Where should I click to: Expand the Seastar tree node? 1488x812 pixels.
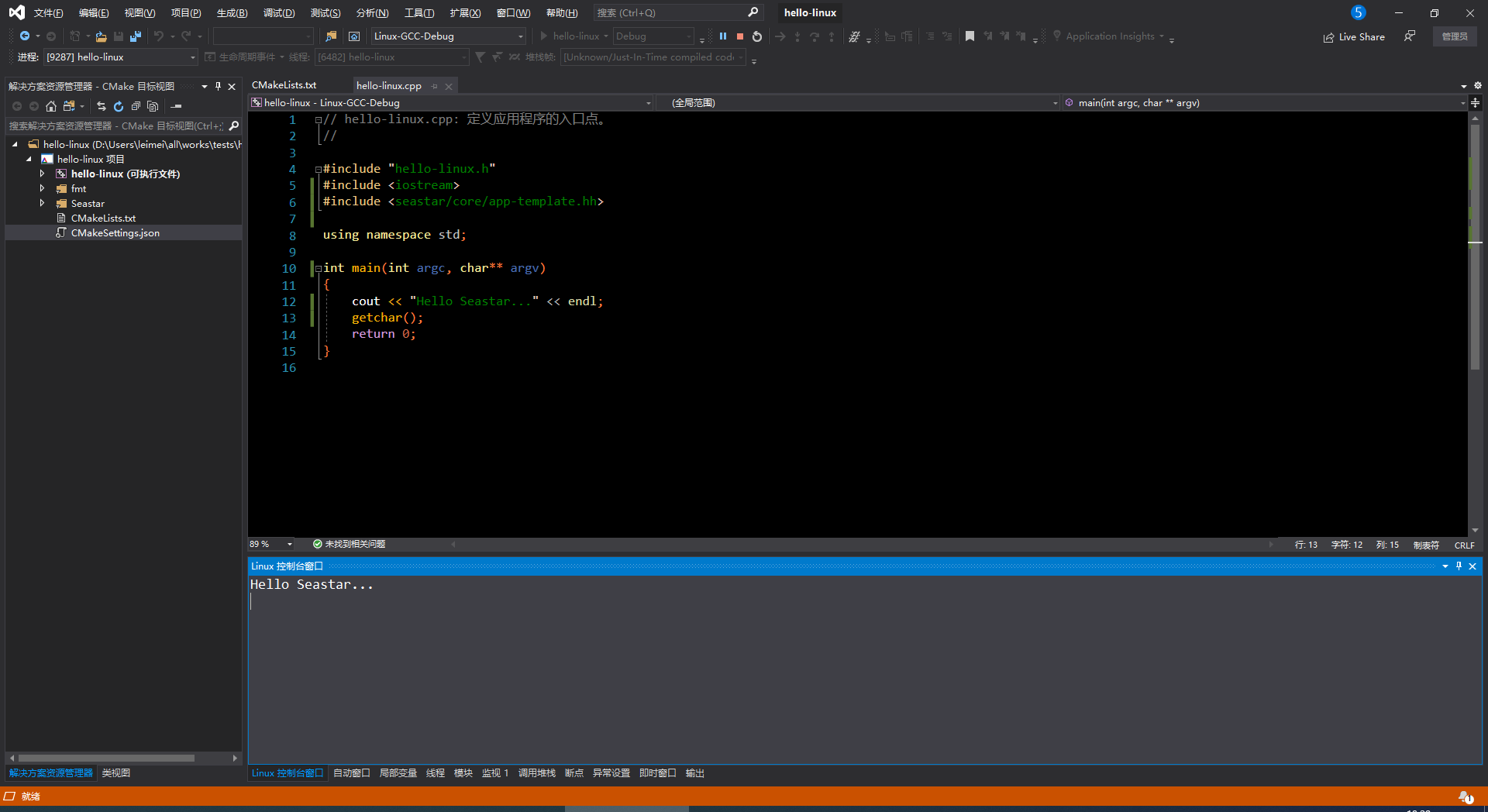(43, 203)
